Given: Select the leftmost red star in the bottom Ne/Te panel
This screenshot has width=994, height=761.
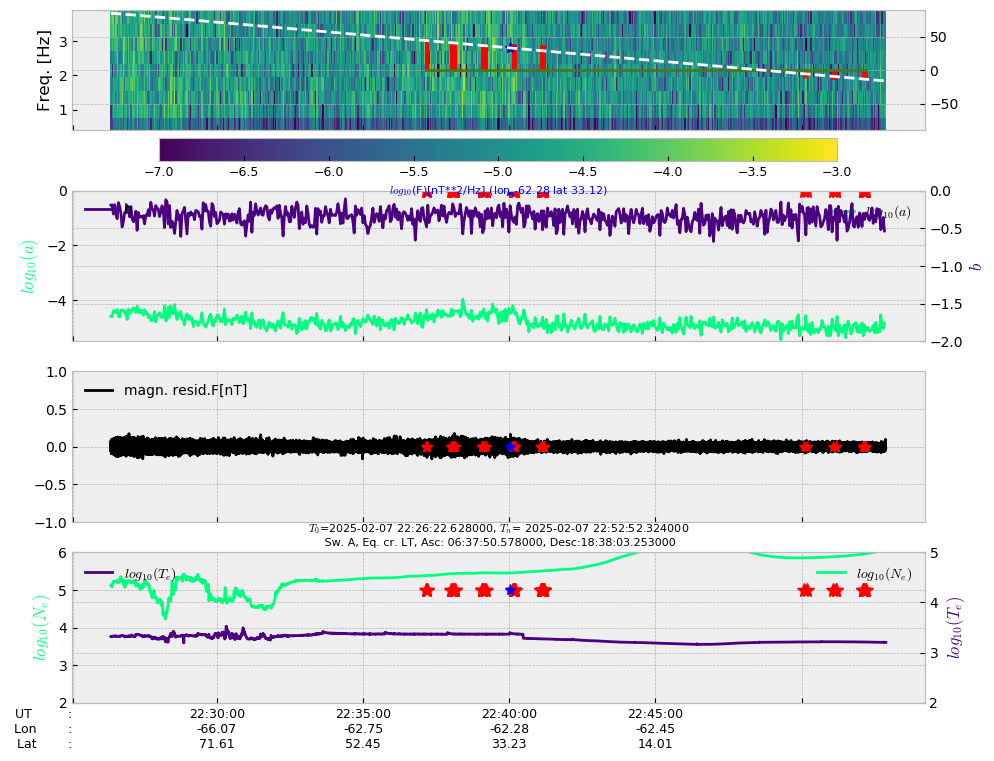Looking at the screenshot, I should click(427, 590).
